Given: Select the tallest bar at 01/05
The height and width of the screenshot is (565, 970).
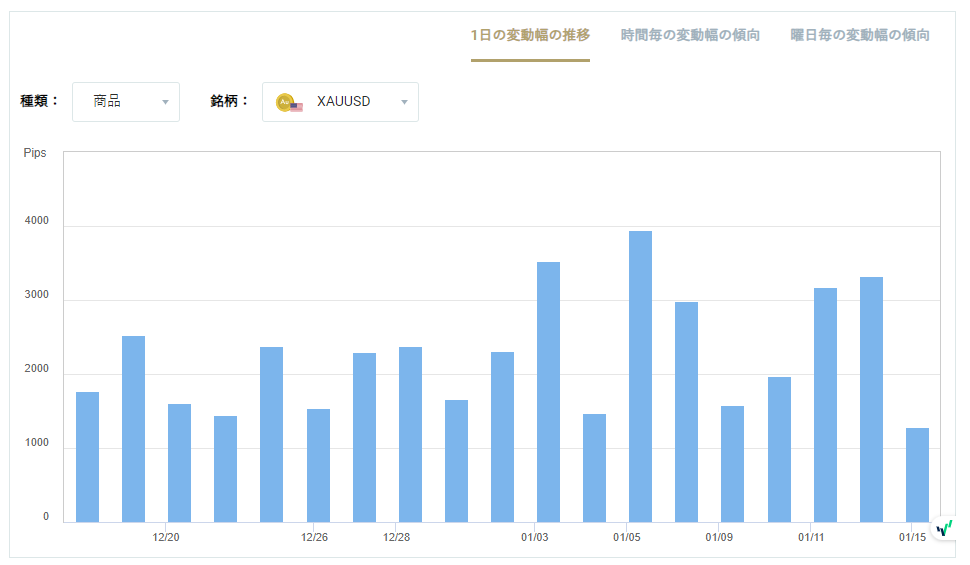Looking at the screenshot, I should point(640,377).
